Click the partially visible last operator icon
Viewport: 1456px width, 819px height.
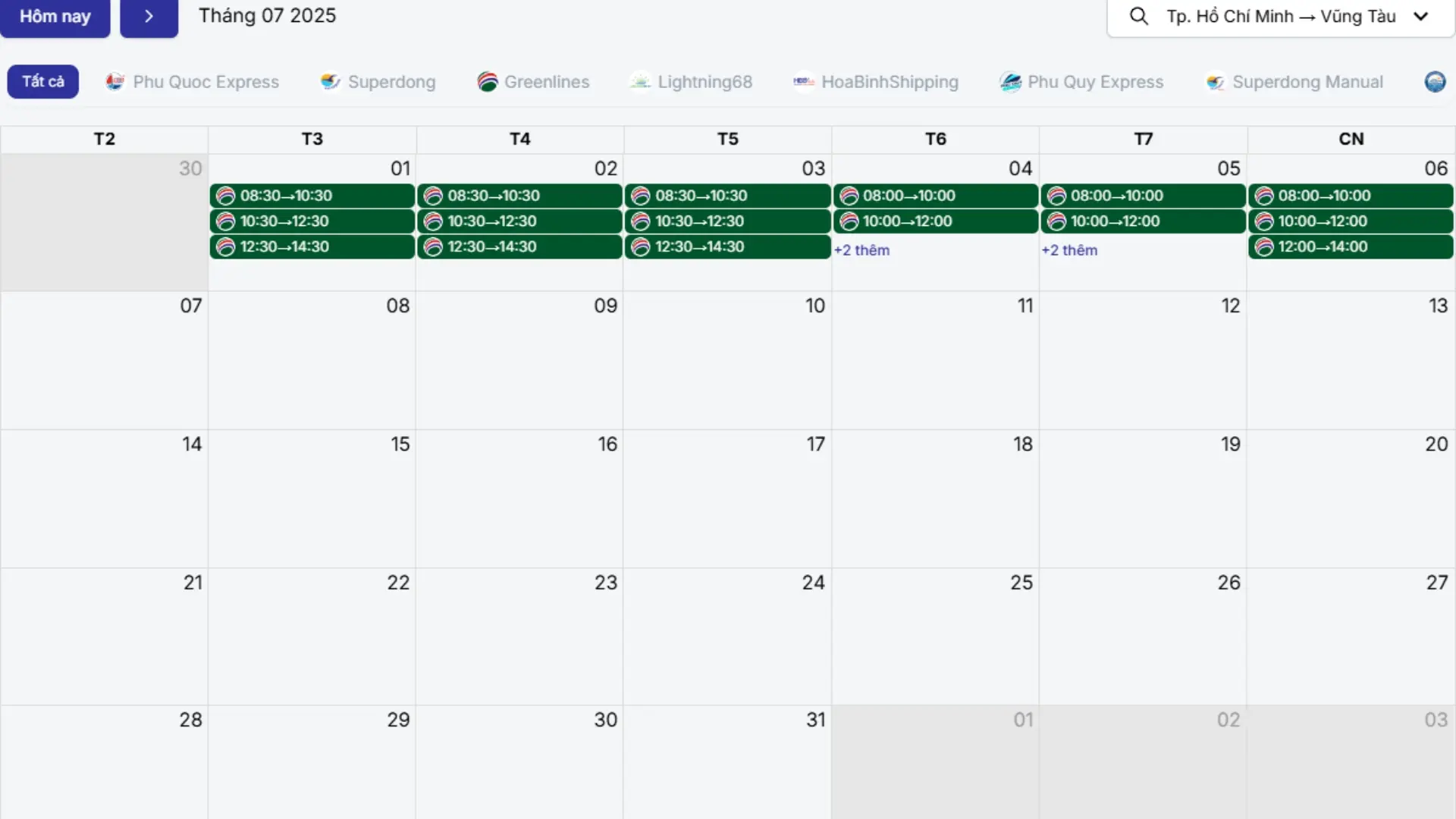coord(1435,82)
